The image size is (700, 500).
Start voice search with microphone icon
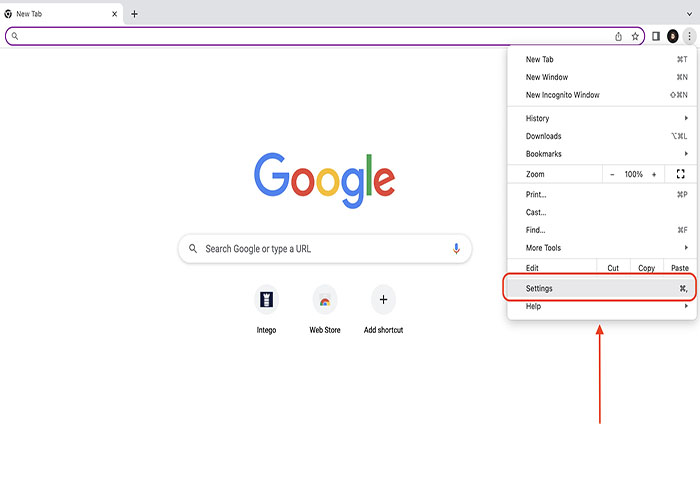456,249
